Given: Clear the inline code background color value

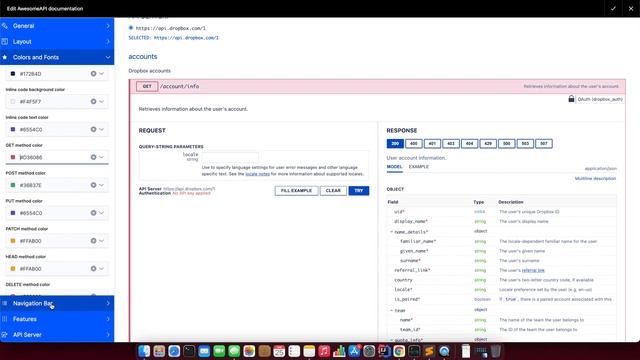Looking at the screenshot, I should pyautogui.click(x=93, y=102).
